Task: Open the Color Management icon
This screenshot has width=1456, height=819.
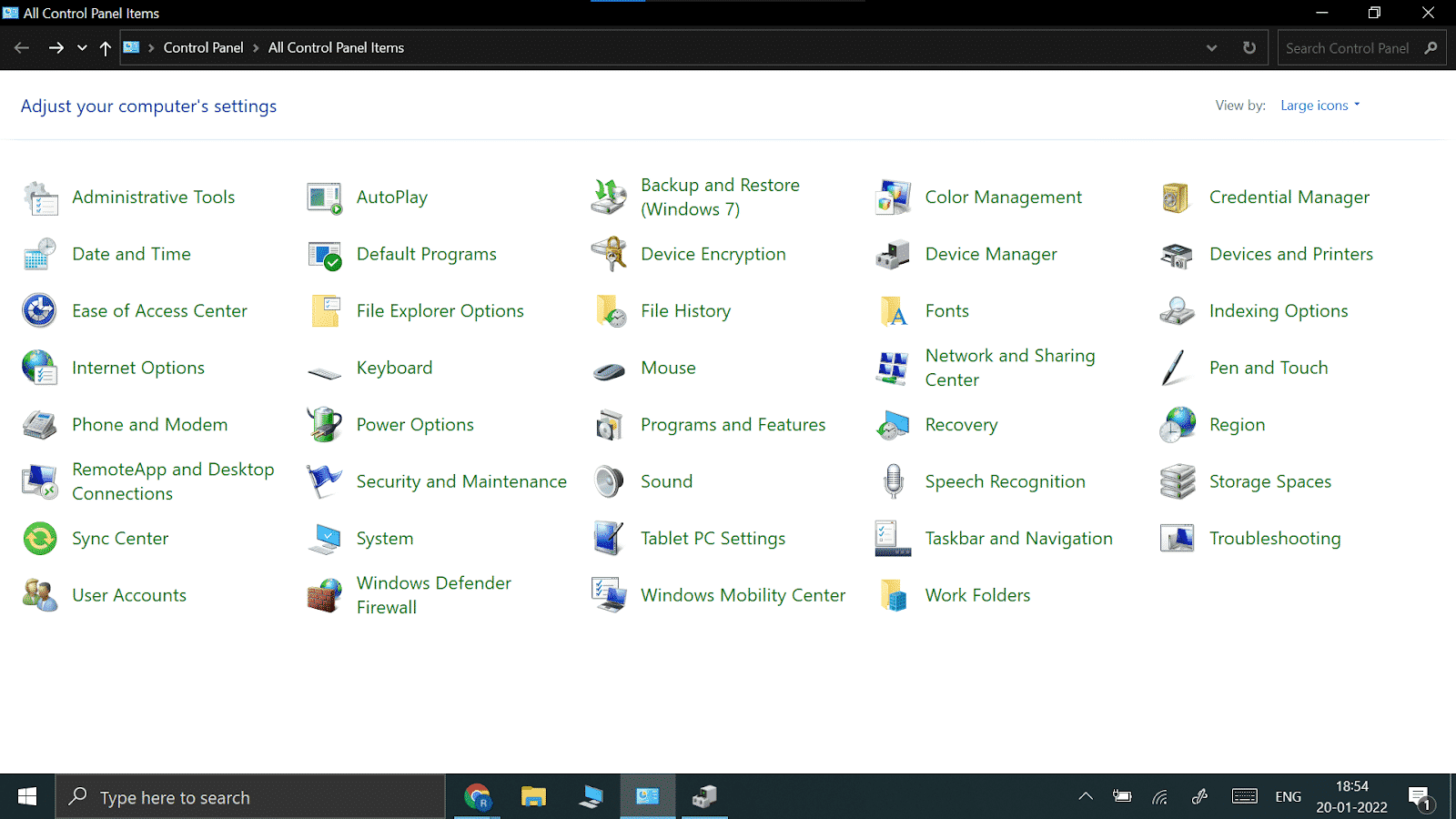Action: (893, 197)
